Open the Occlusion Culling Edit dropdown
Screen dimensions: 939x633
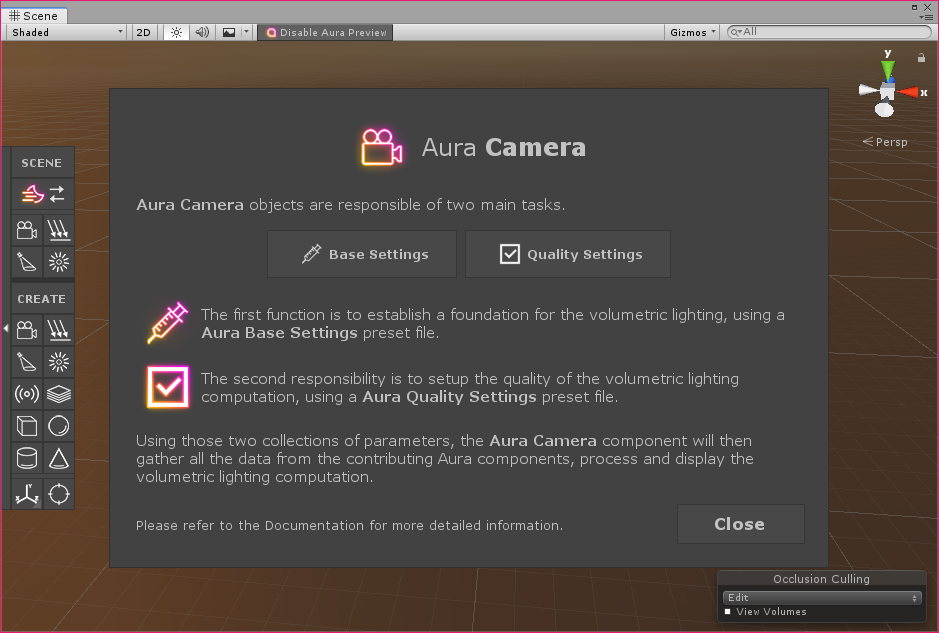[x=822, y=597]
